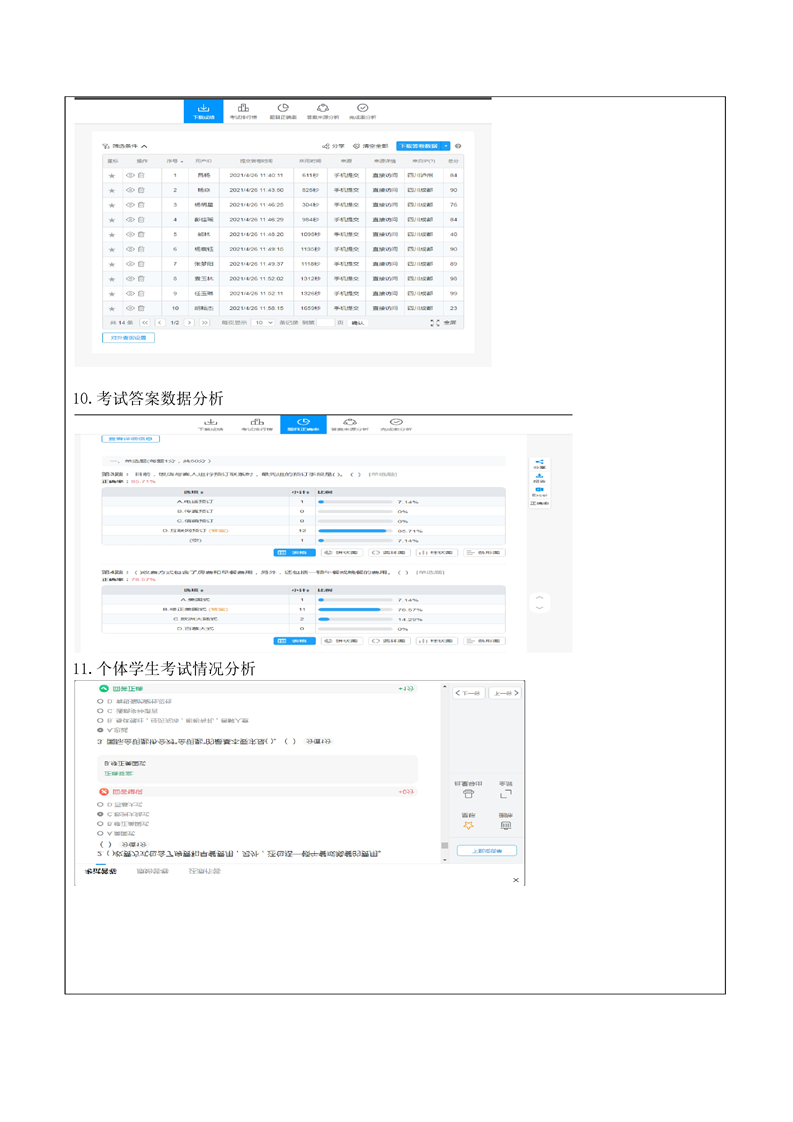Open the download data dropdown arrow
Image resolution: width=793 pixels, height=1122 pixels.
coord(446,146)
